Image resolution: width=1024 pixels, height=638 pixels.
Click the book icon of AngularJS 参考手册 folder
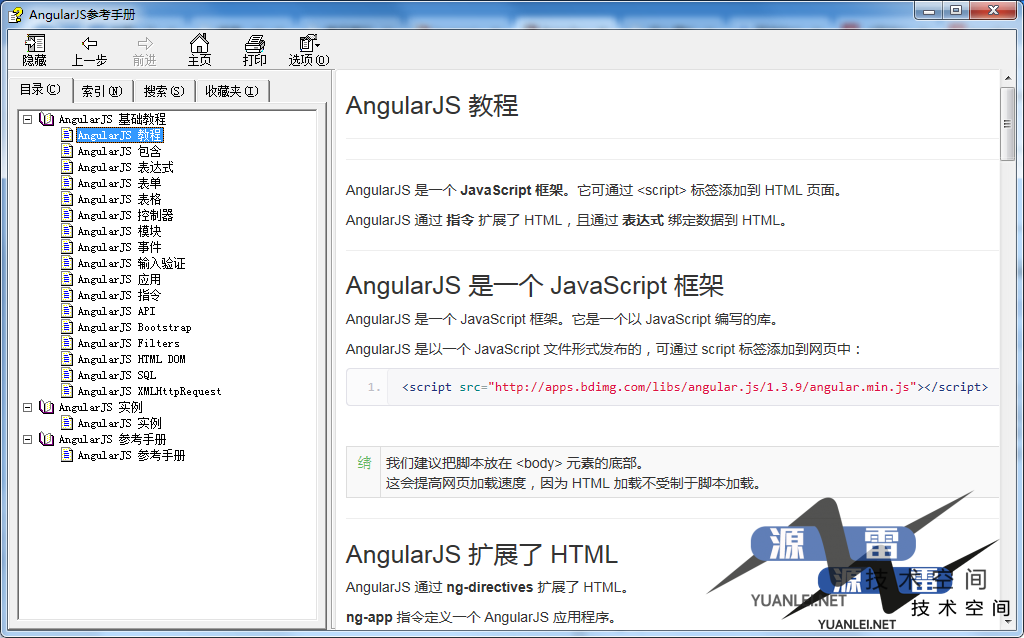(46, 439)
